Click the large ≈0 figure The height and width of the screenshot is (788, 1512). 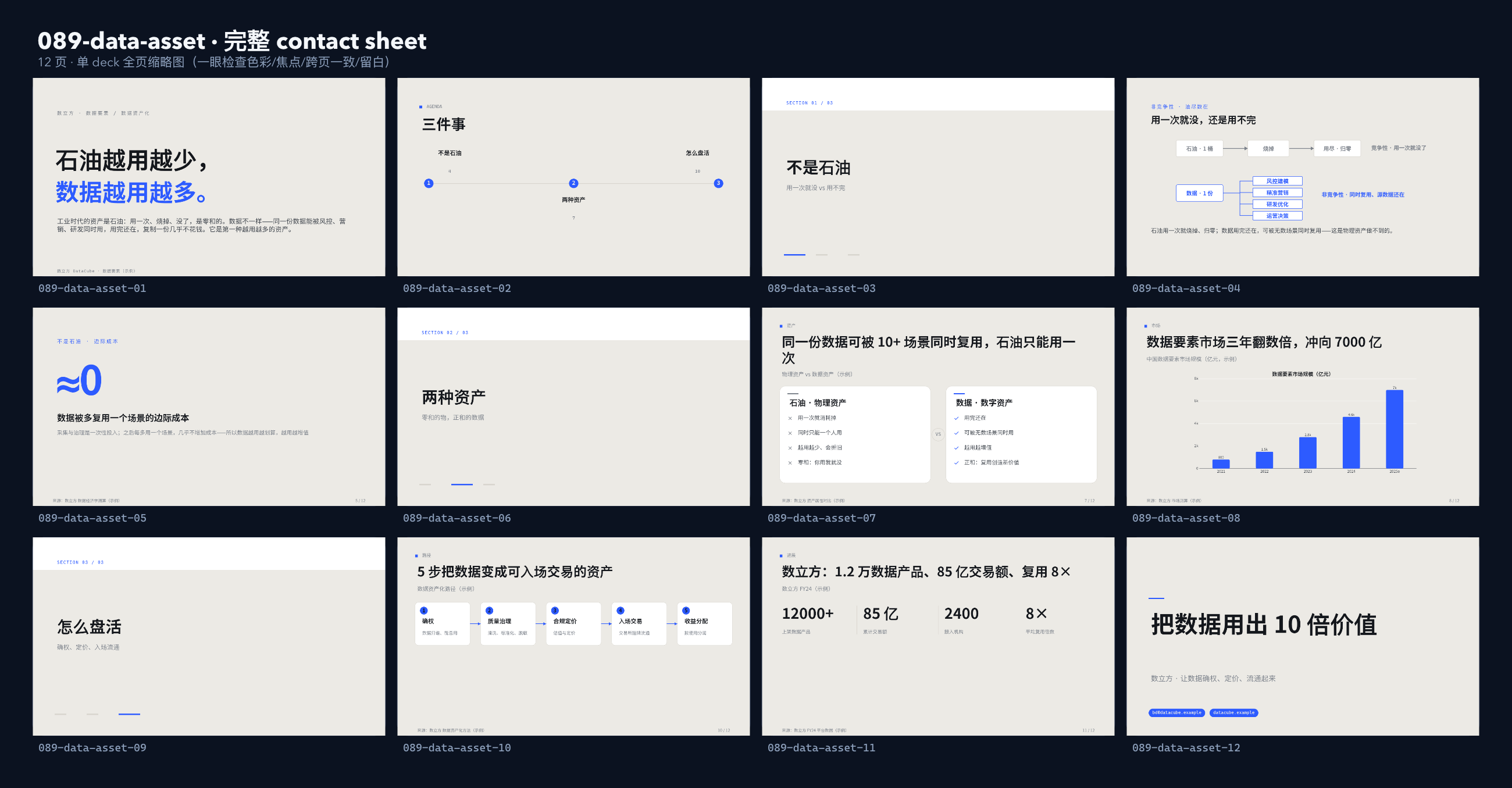[79, 380]
